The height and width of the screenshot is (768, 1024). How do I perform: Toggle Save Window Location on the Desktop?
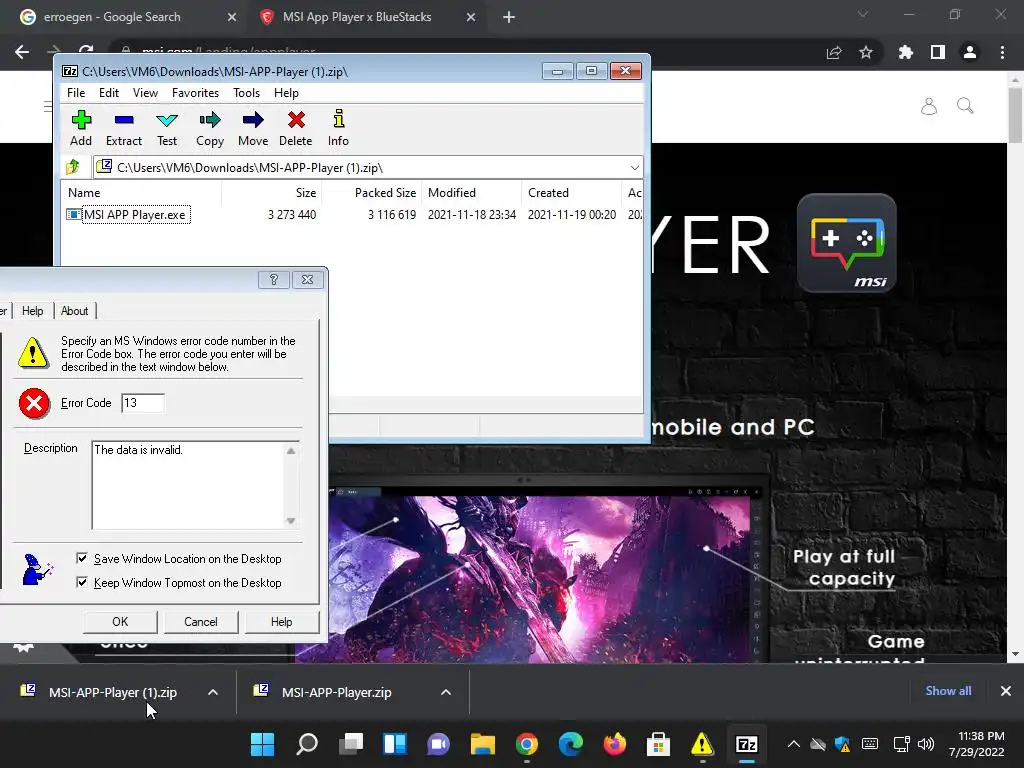point(82,558)
